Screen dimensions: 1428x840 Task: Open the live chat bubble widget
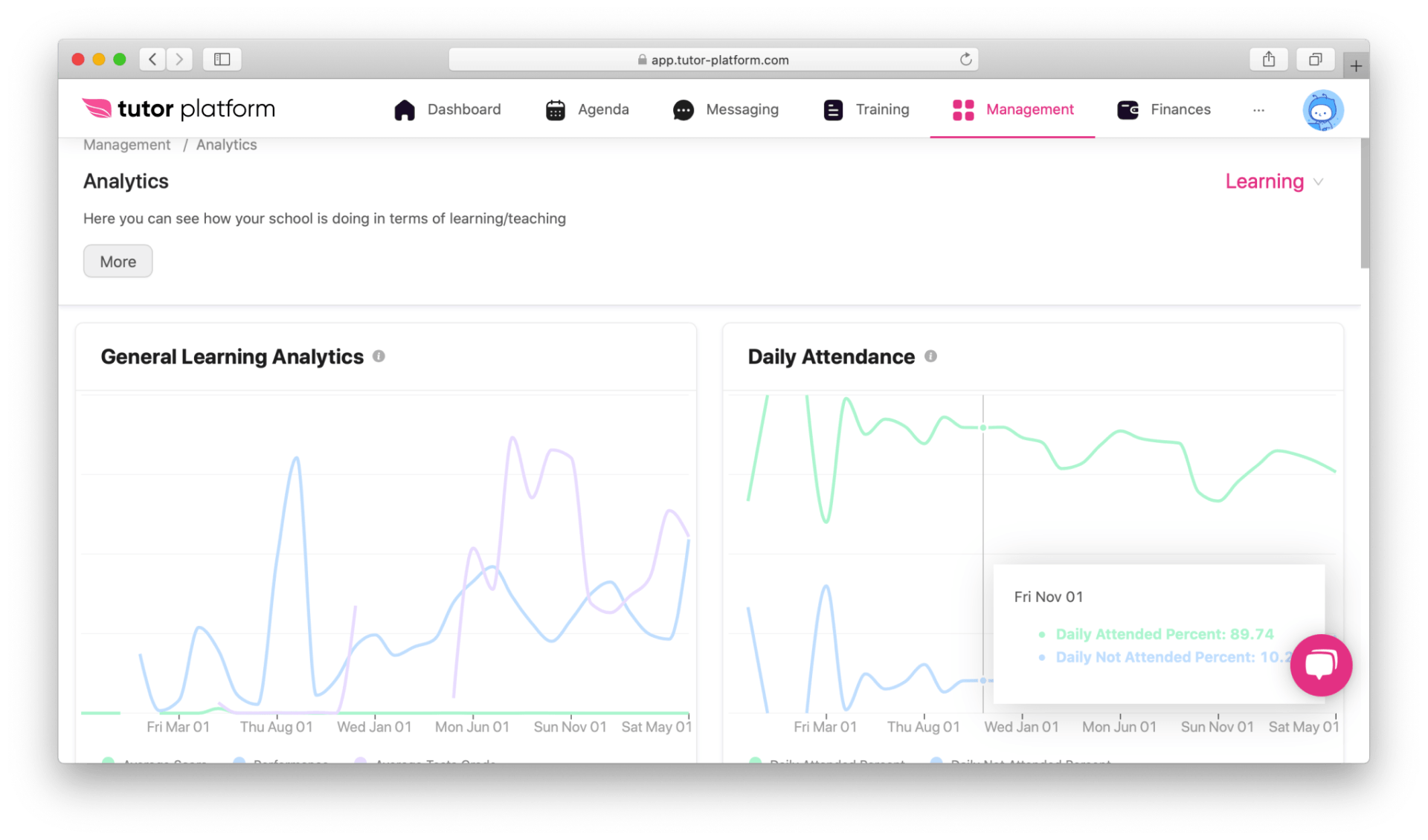tap(1321, 665)
